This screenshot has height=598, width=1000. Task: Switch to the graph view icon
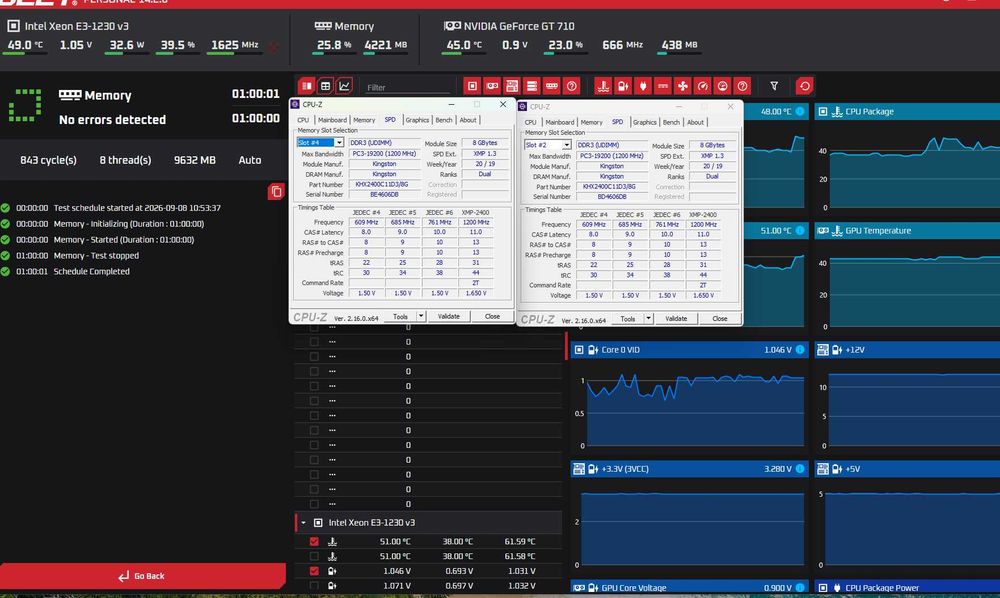coord(344,86)
